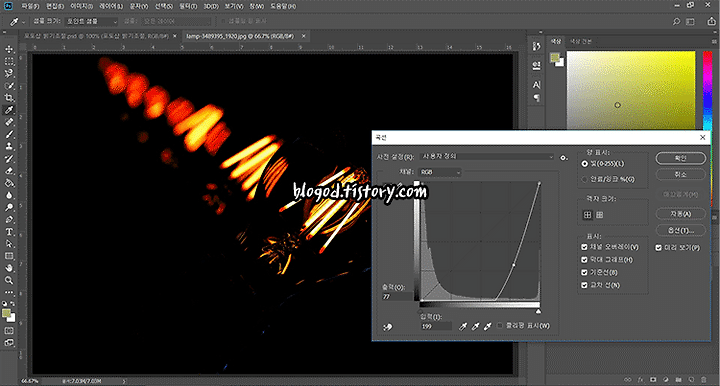
Task: Open the Curves preset options gear
Action: (x=563, y=157)
